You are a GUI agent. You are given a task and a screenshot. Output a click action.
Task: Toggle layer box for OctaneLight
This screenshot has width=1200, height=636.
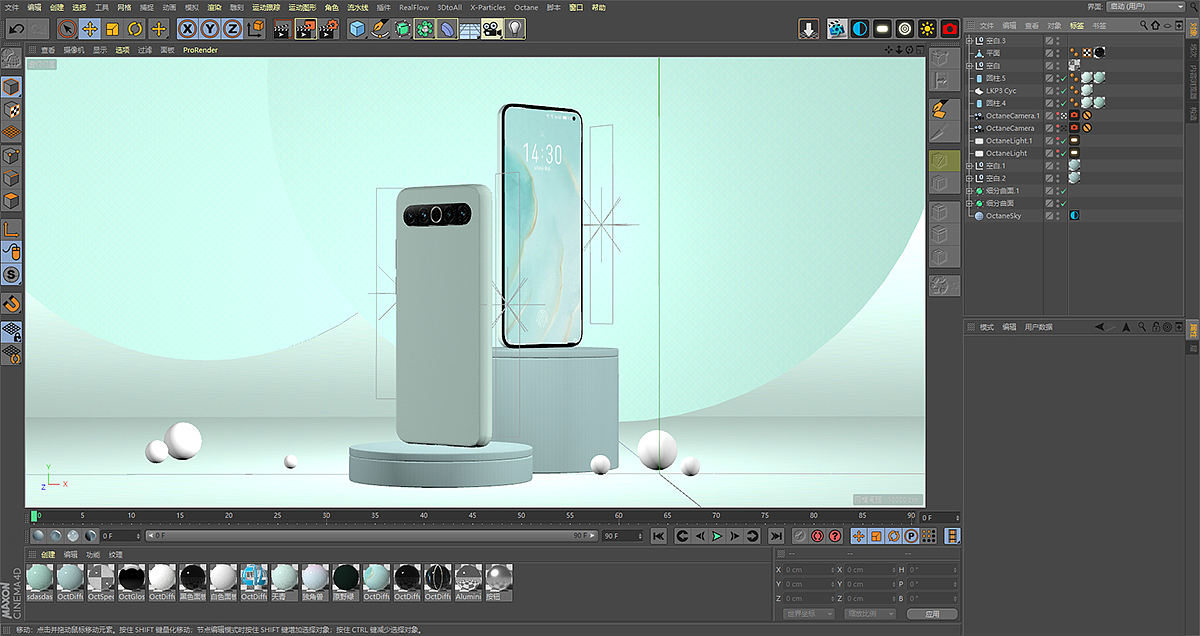1050,153
